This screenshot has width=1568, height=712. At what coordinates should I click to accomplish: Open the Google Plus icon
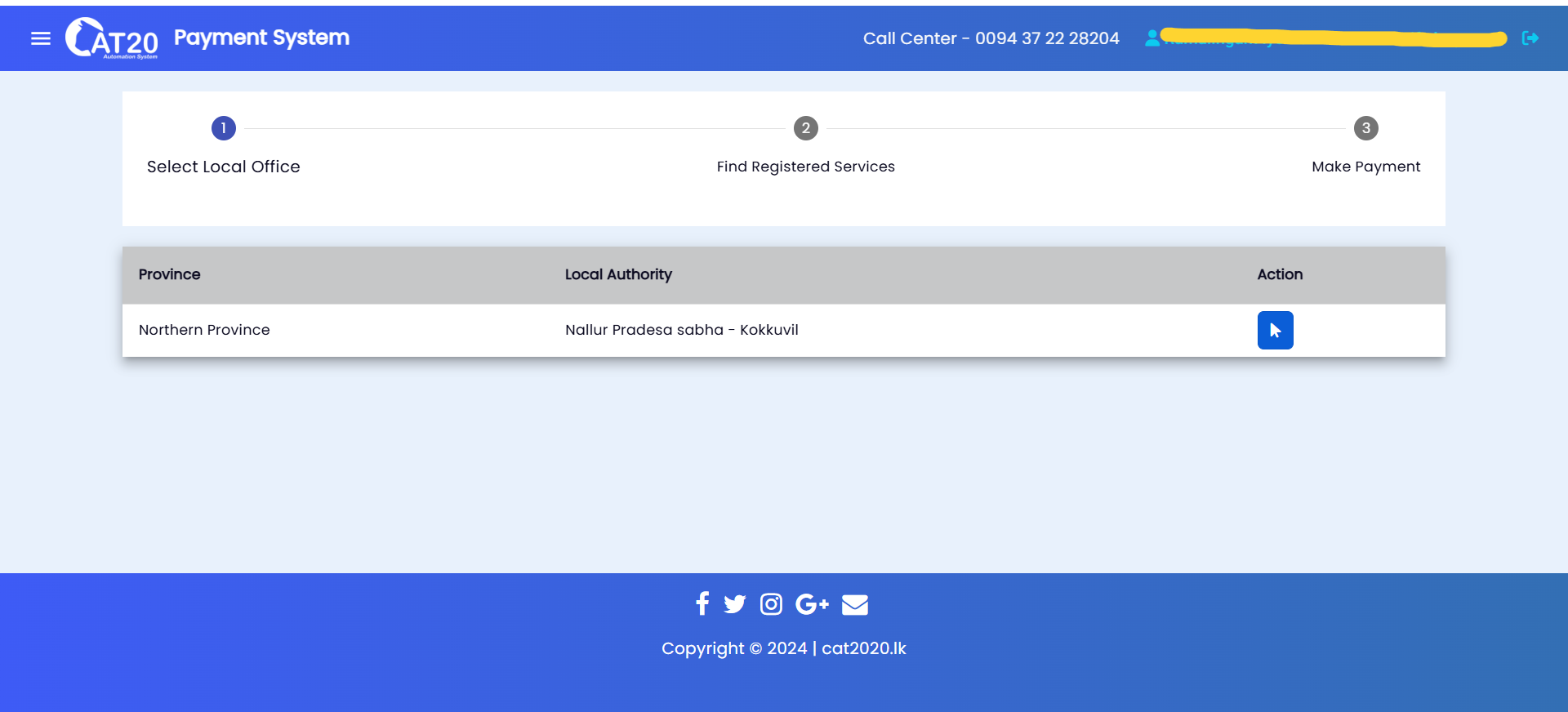click(812, 604)
